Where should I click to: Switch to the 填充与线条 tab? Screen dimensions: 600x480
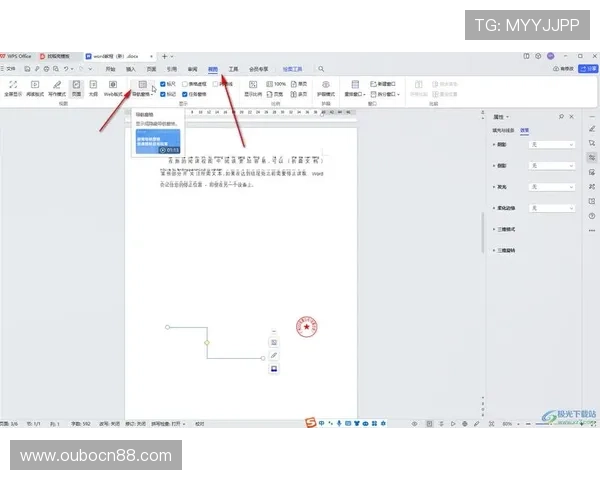point(504,130)
